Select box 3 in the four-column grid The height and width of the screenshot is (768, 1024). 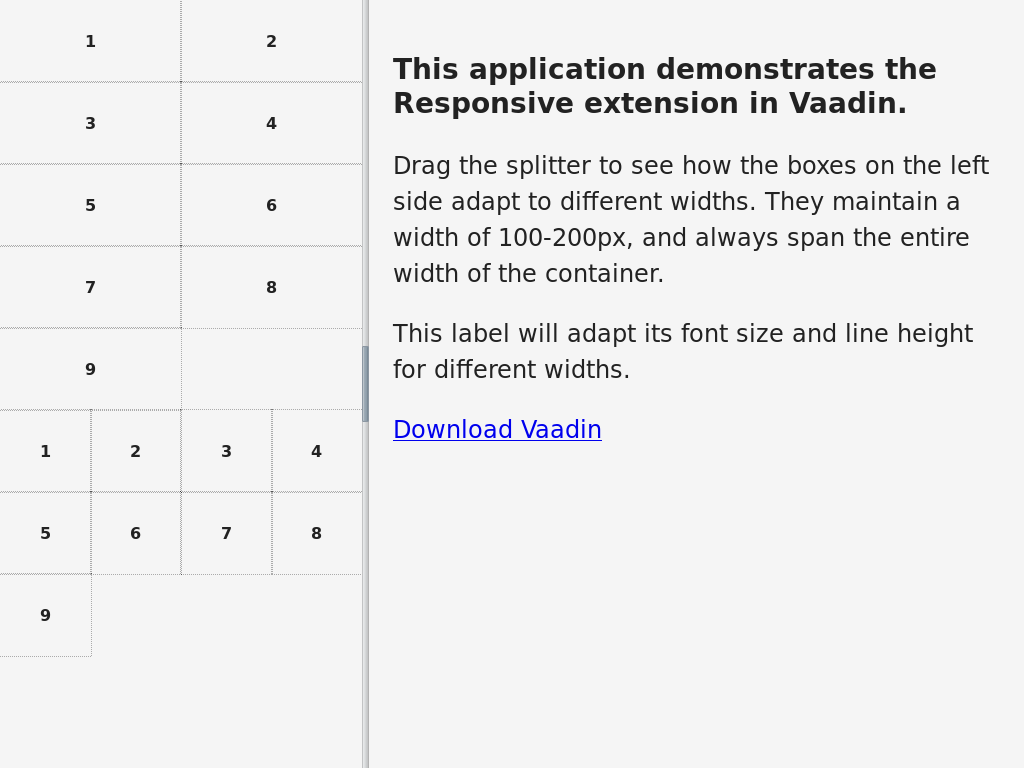point(227,451)
